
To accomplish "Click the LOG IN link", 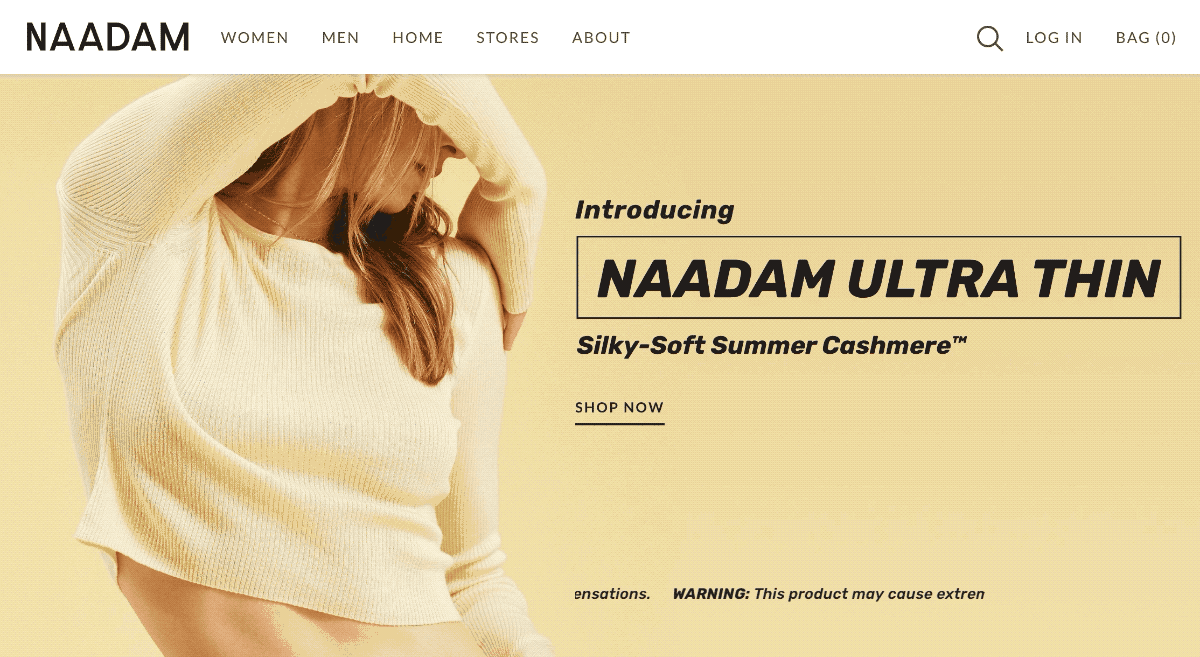I will click(x=1054, y=38).
